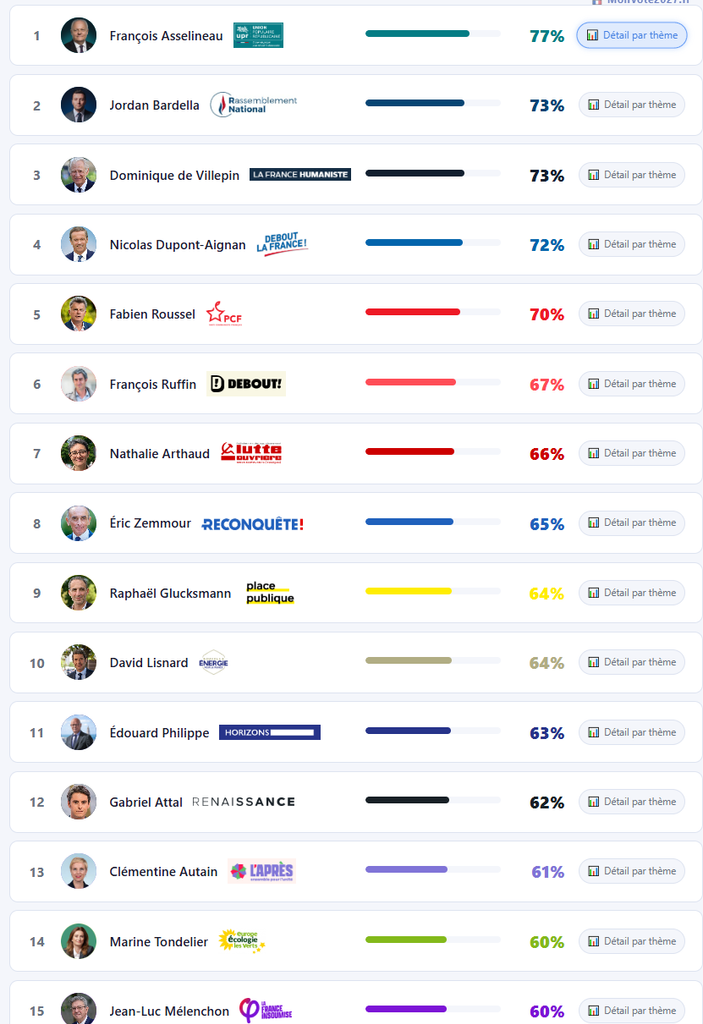
Task: Click Nathalie Arthaud's avatar photo
Action: click(78, 453)
